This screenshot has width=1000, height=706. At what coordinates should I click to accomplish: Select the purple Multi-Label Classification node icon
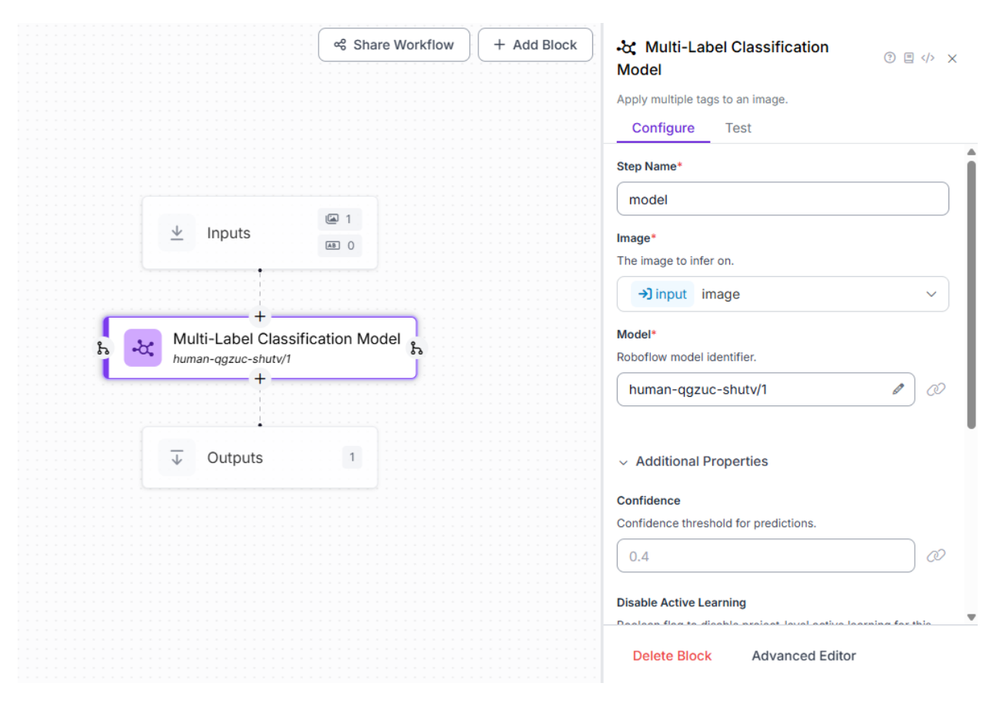click(143, 347)
